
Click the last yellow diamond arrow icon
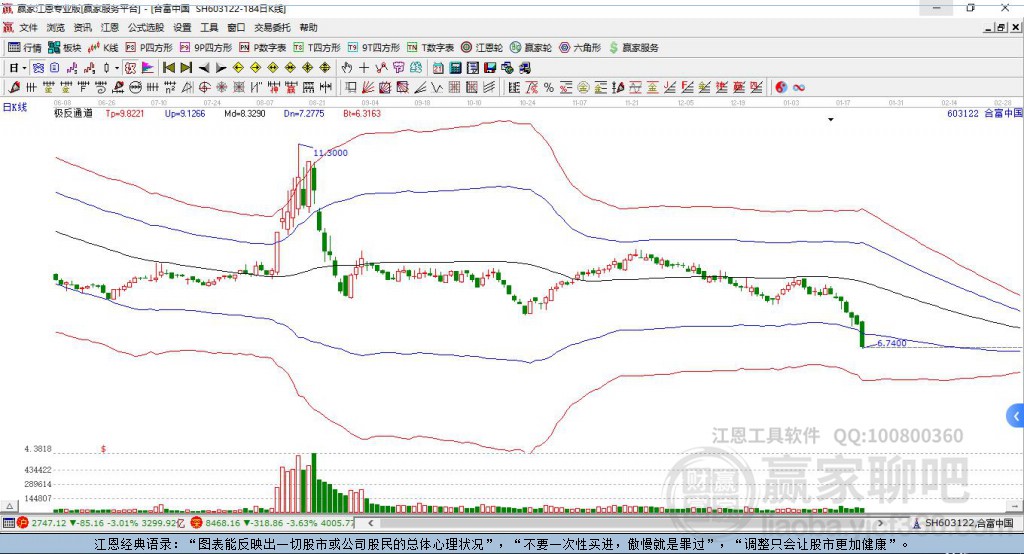pos(325,68)
